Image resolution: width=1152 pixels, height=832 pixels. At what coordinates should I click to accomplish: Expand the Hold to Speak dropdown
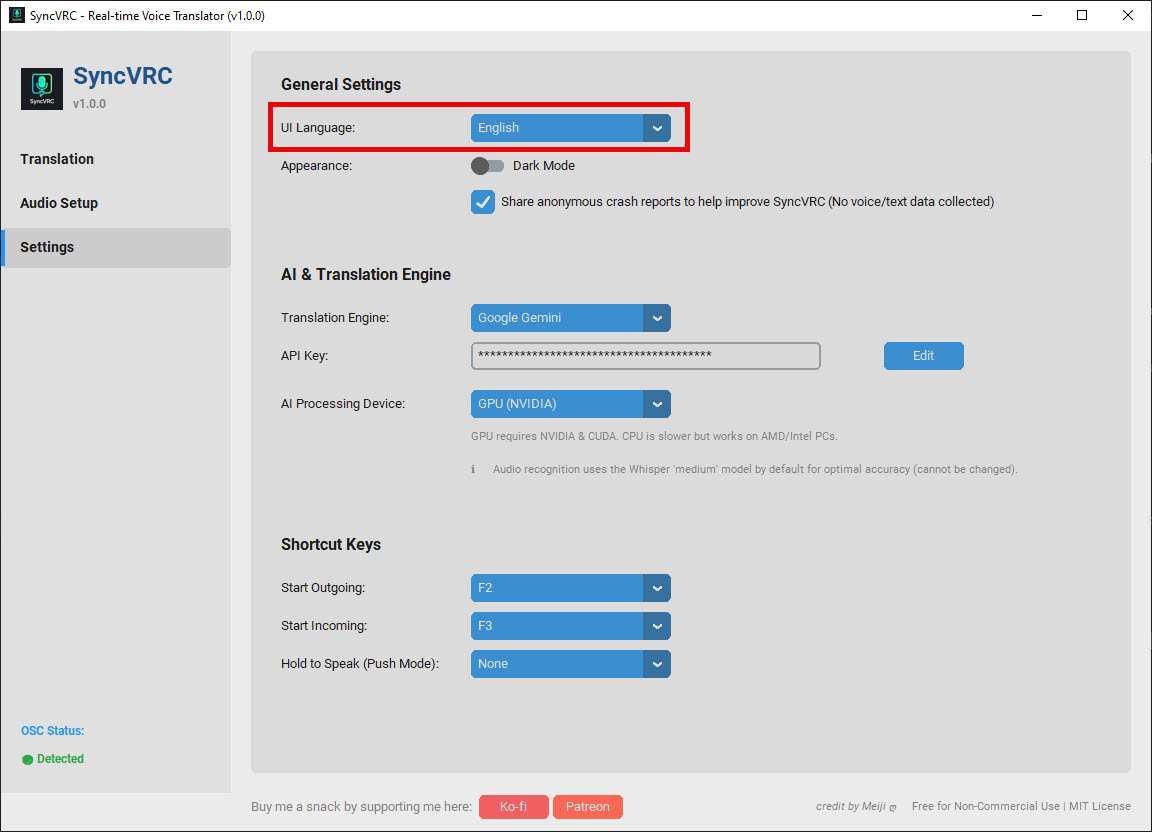tap(570, 664)
